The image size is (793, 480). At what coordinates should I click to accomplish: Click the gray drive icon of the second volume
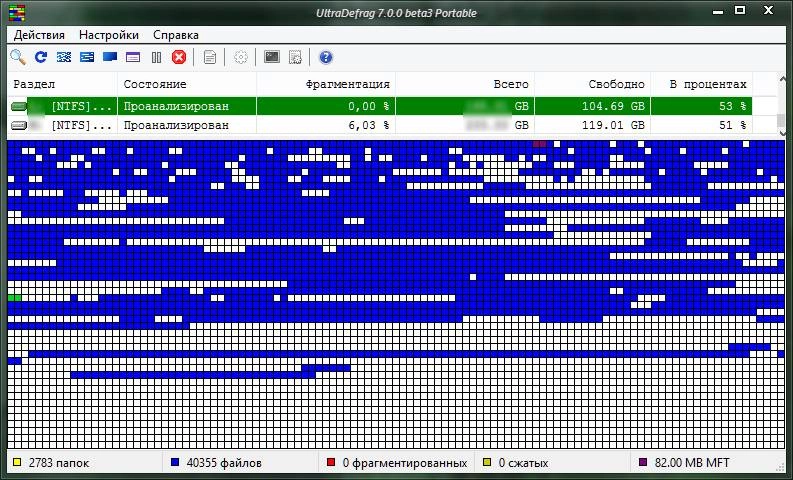tap(19, 125)
